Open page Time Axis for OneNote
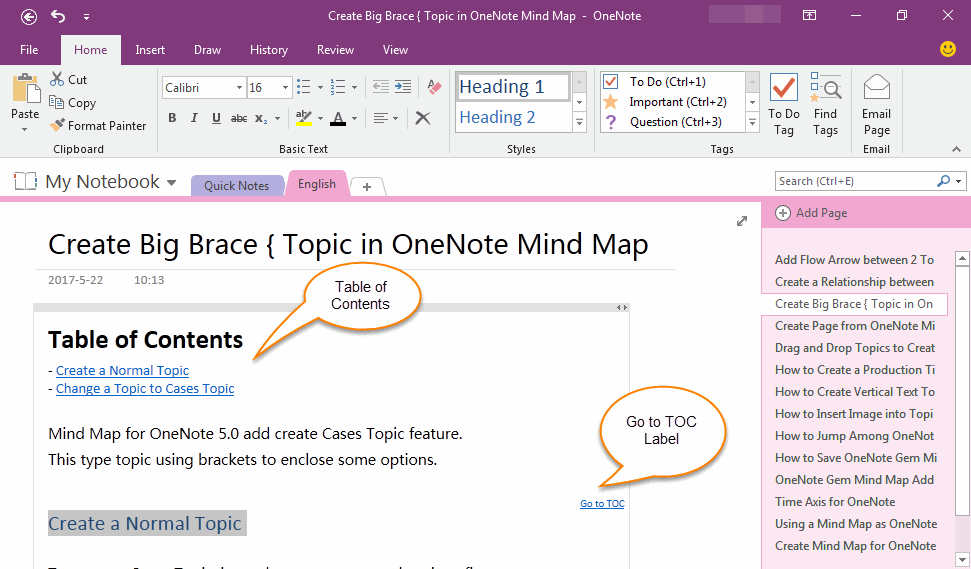The width and height of the screenshot is (971, 569). click(x=835, y=502)
